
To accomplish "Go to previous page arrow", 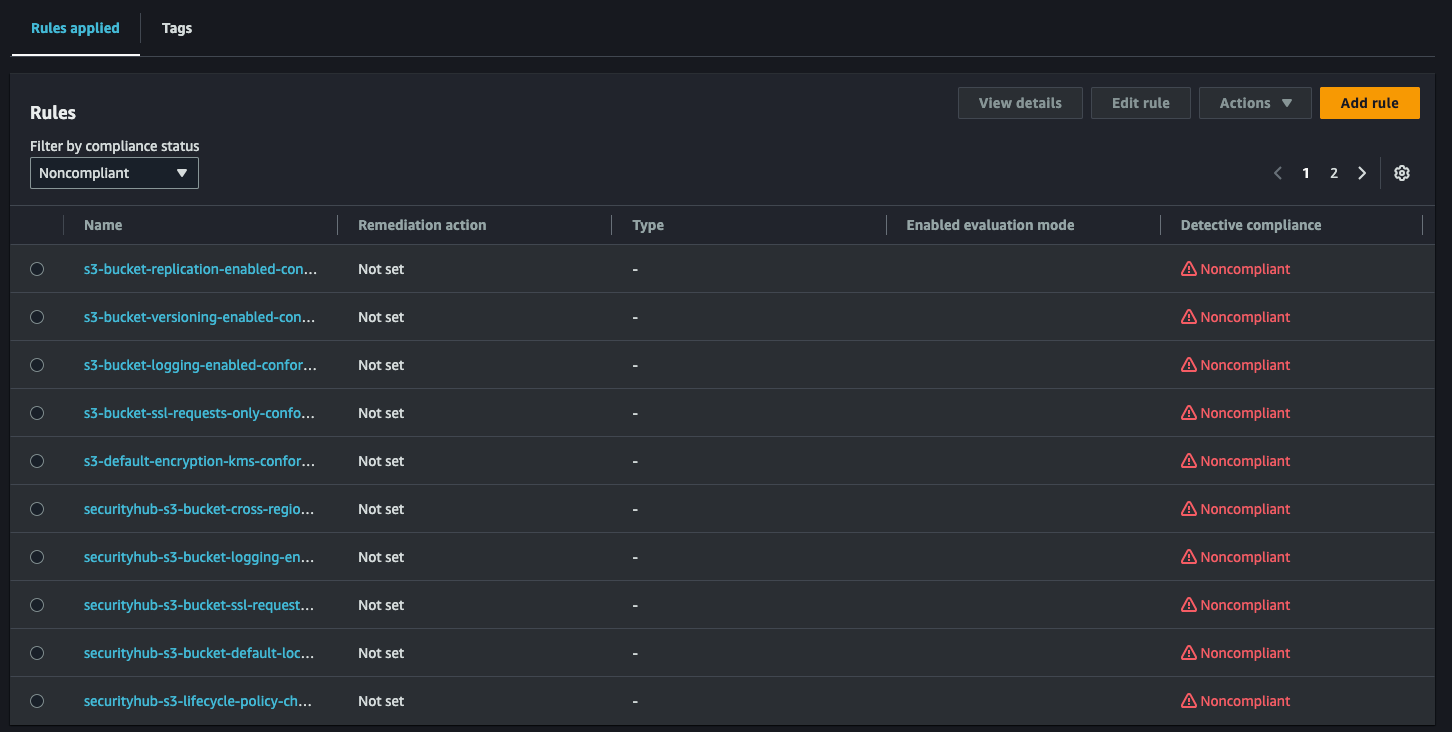I will 1278,173.
